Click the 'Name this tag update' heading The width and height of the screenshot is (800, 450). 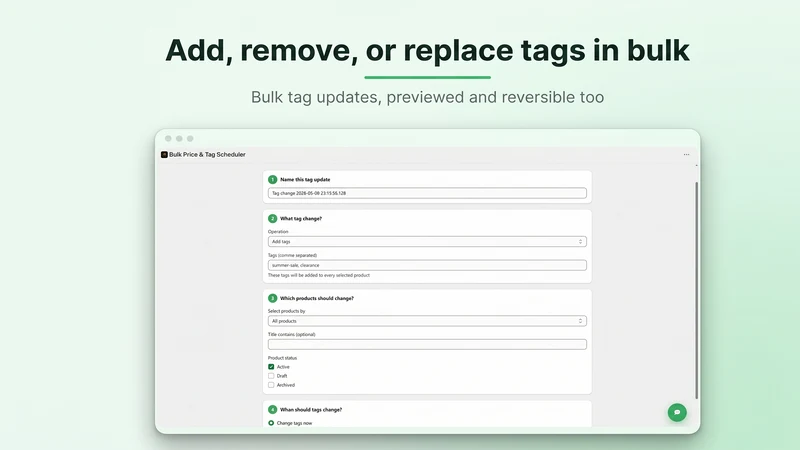coord(305,180)
